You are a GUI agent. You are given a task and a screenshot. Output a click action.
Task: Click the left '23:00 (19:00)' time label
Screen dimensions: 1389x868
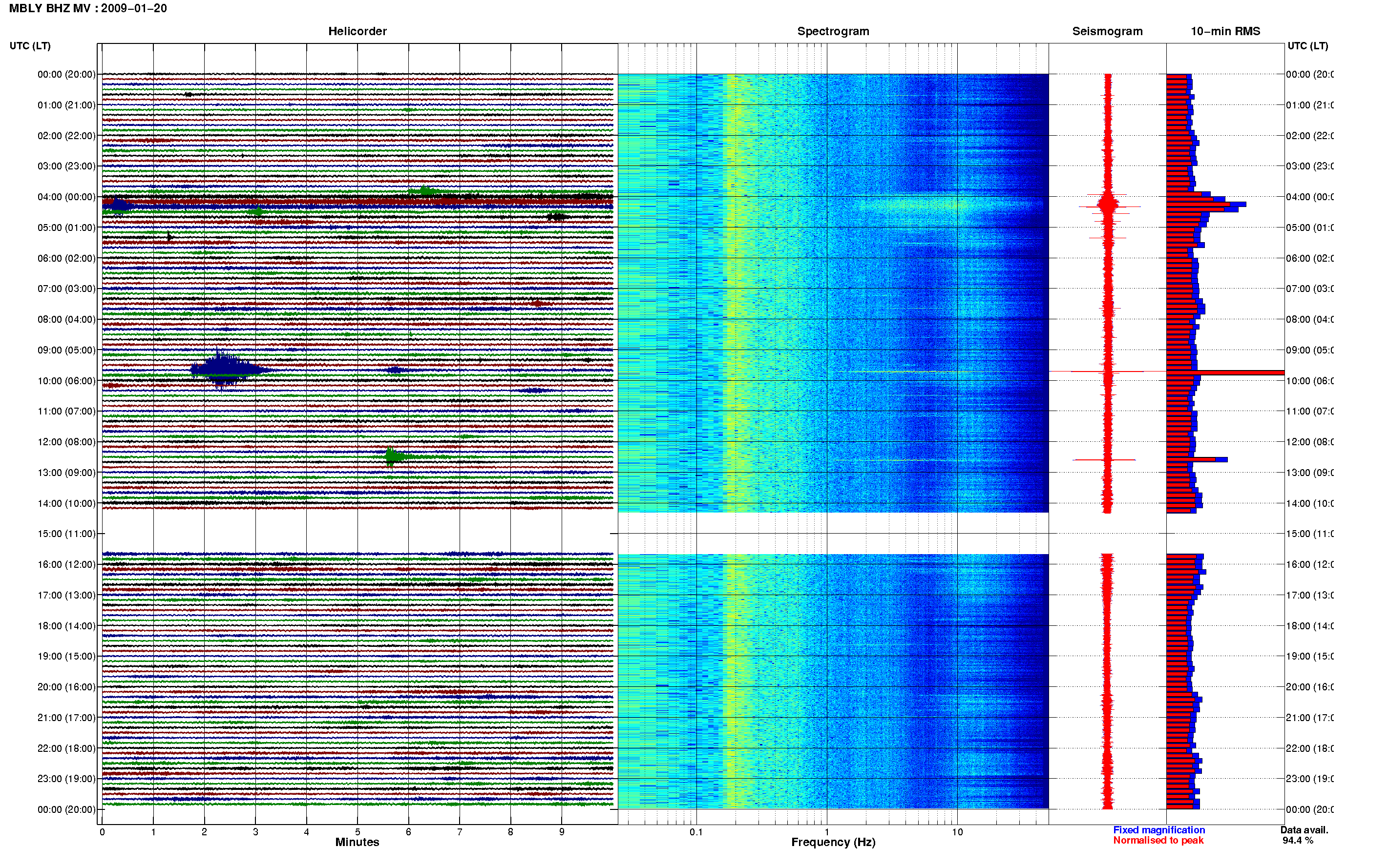click(66, 779)
